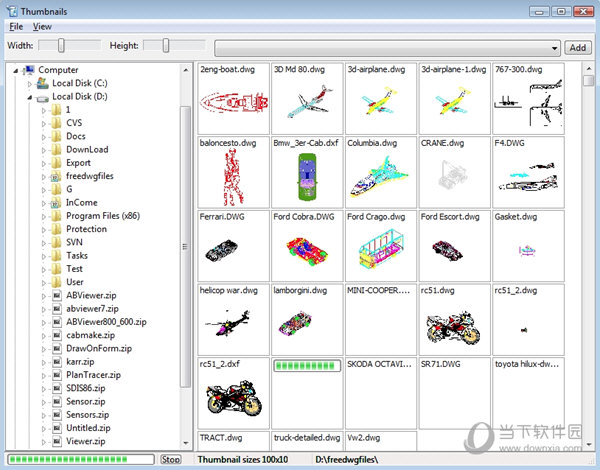Viewport: 600px width, 470px height.
Task: Click the freedwgfiles folder icon
Action: click(56, 176)
